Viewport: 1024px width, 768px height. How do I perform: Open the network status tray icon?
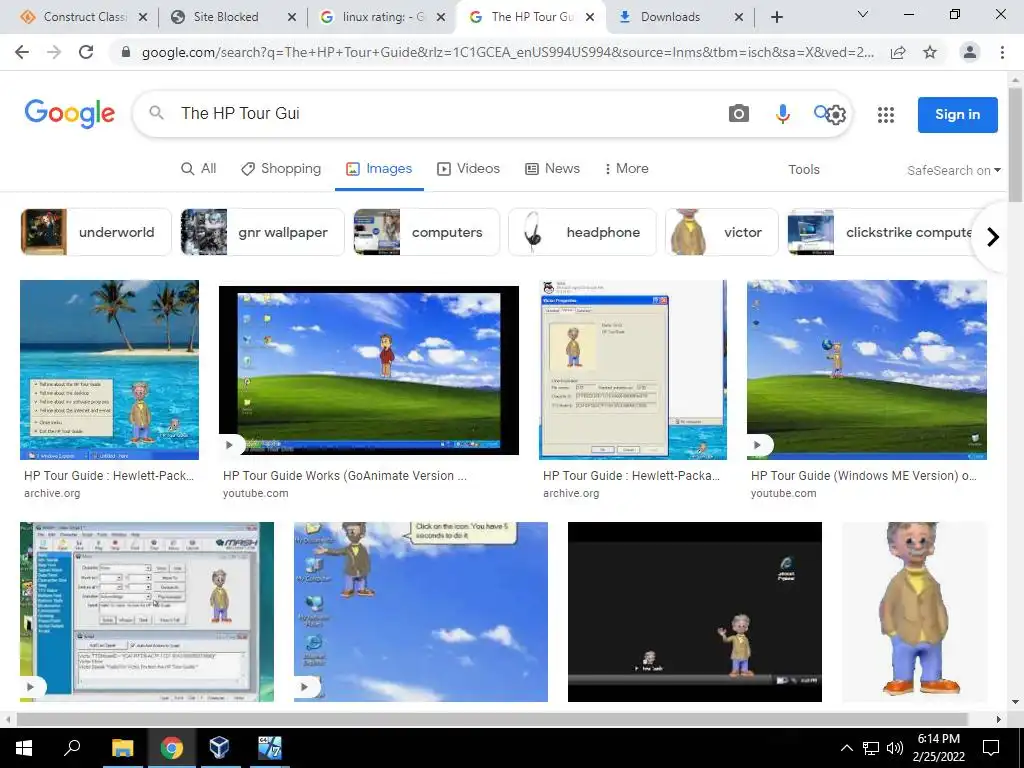click(x=871, y=748)
